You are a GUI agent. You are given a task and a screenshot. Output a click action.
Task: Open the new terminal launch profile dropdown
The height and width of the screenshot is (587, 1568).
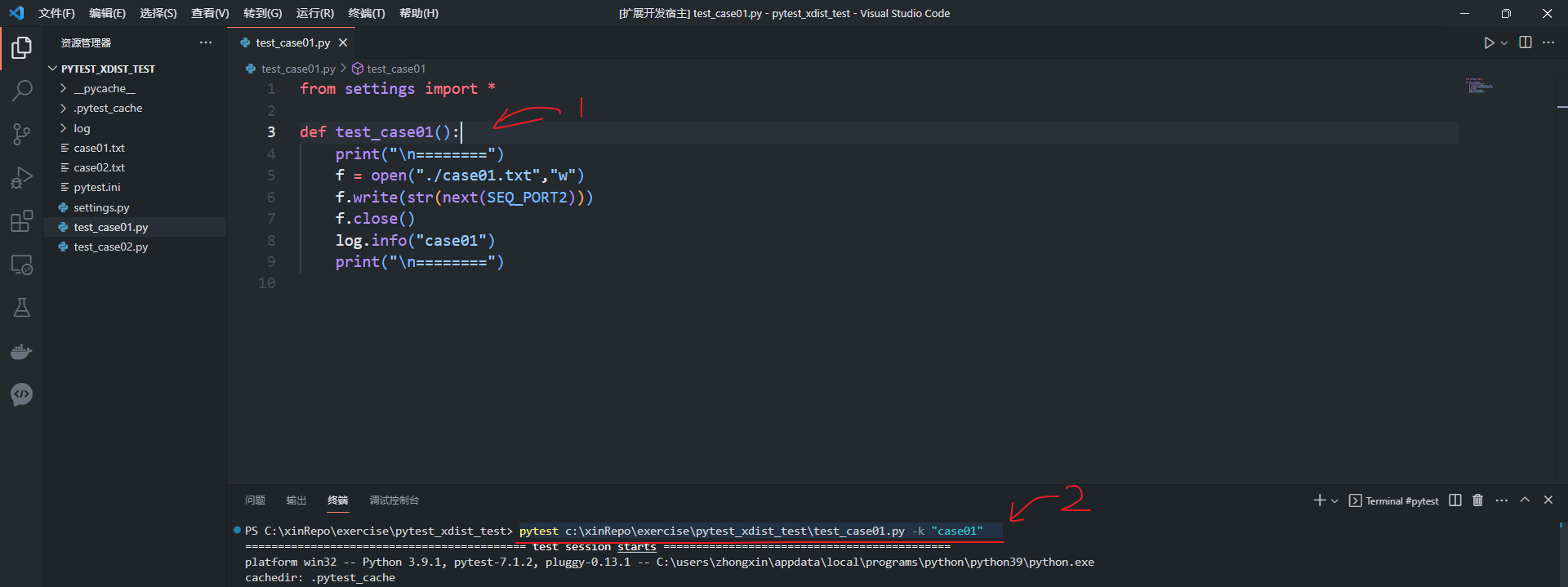[1334, 501]
